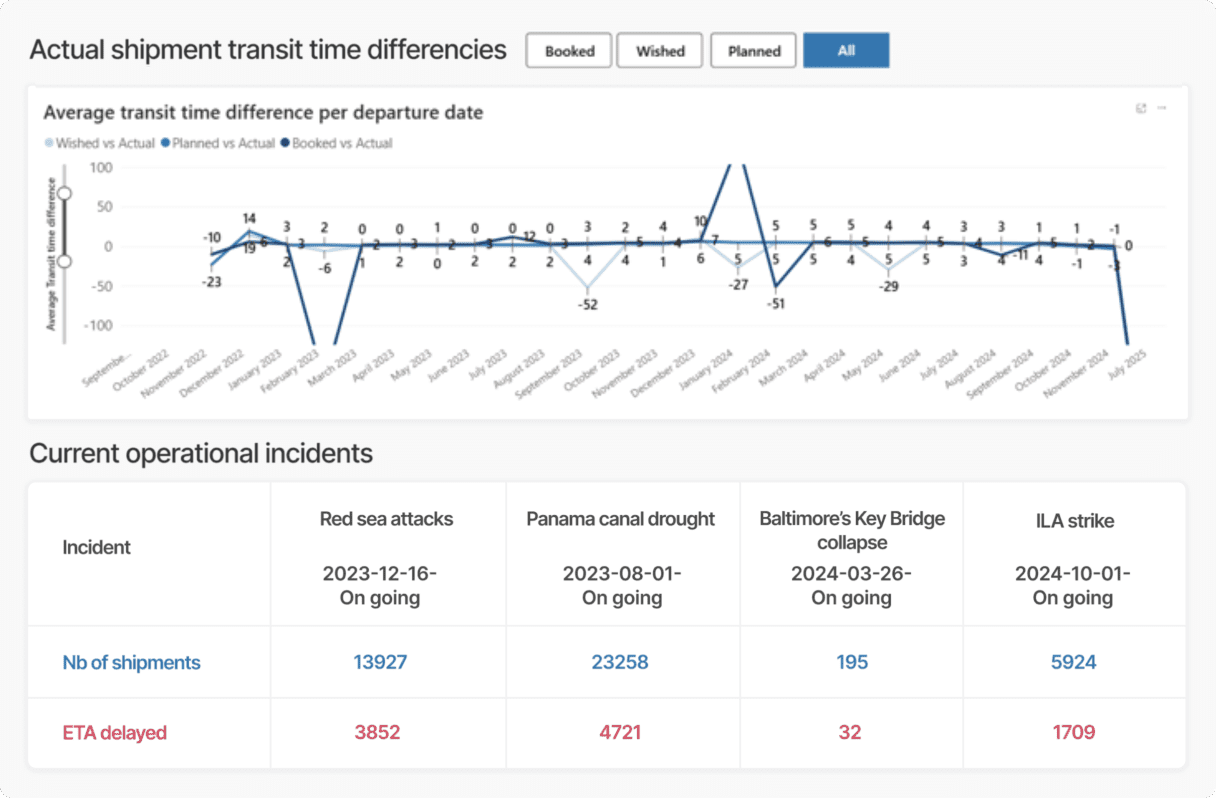
Task: Click the Nb of shipments row label
Action: (131, 662)
